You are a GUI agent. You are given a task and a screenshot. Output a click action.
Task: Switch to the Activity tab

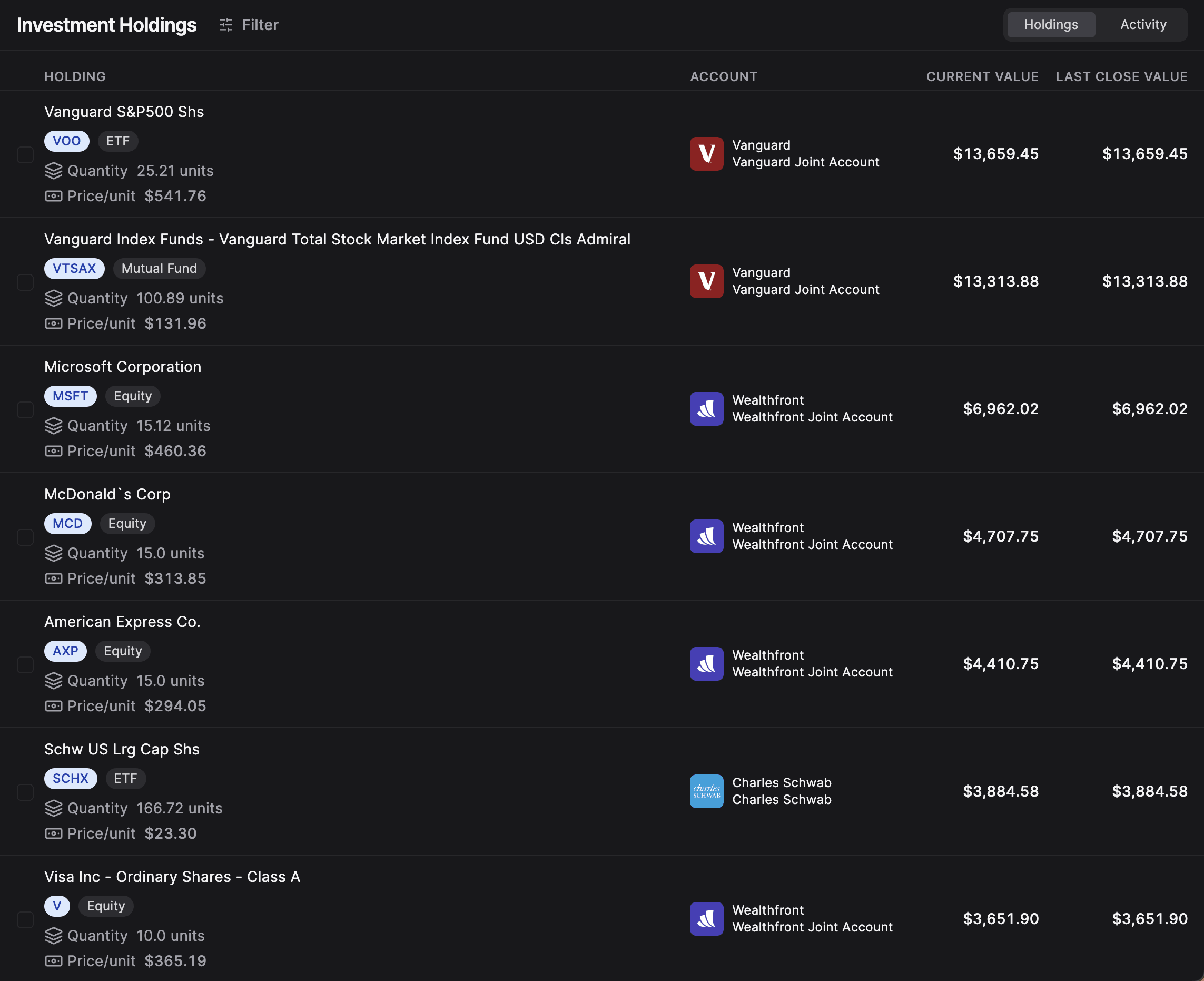tap(1143, 25)
